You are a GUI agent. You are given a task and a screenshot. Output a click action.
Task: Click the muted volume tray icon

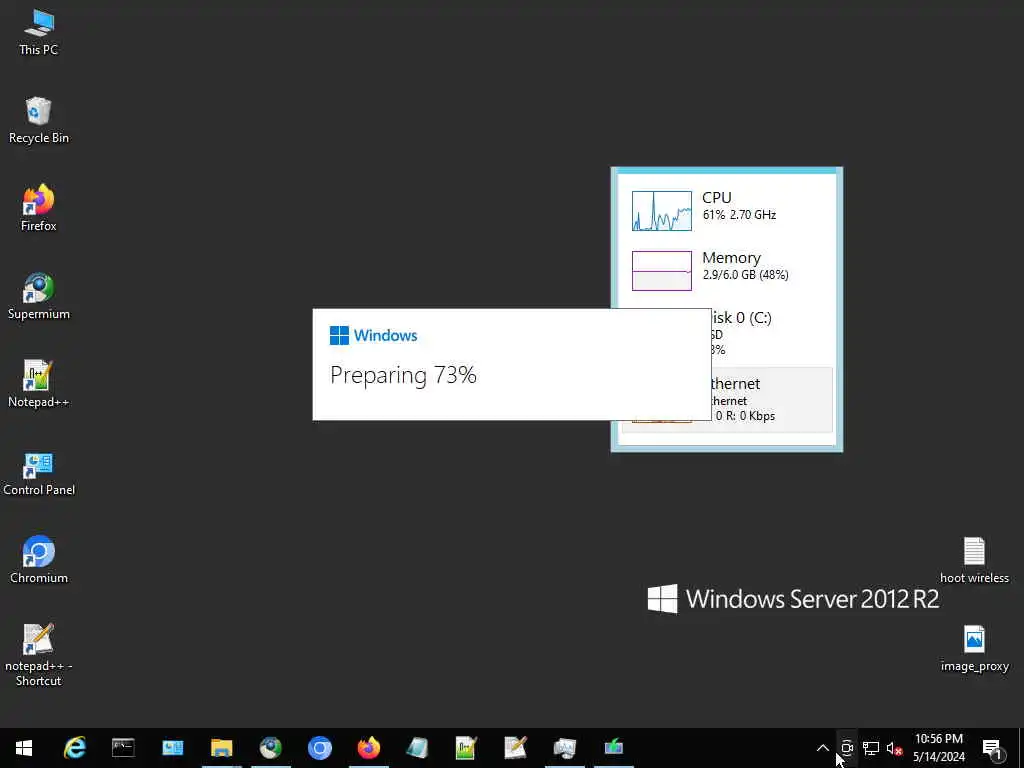pos(894,748)
